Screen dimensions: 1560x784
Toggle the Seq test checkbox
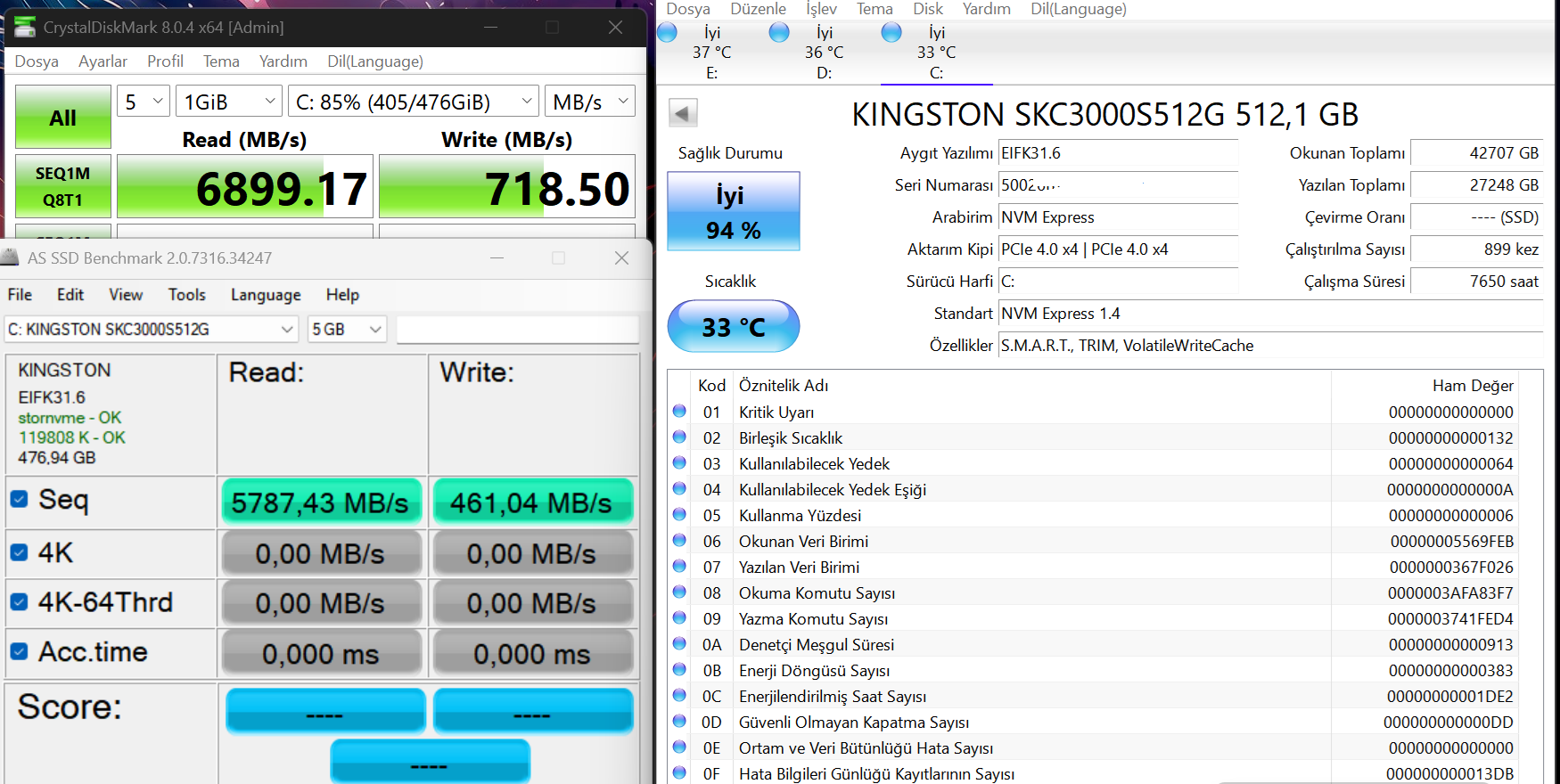click(x=19, y=499)
